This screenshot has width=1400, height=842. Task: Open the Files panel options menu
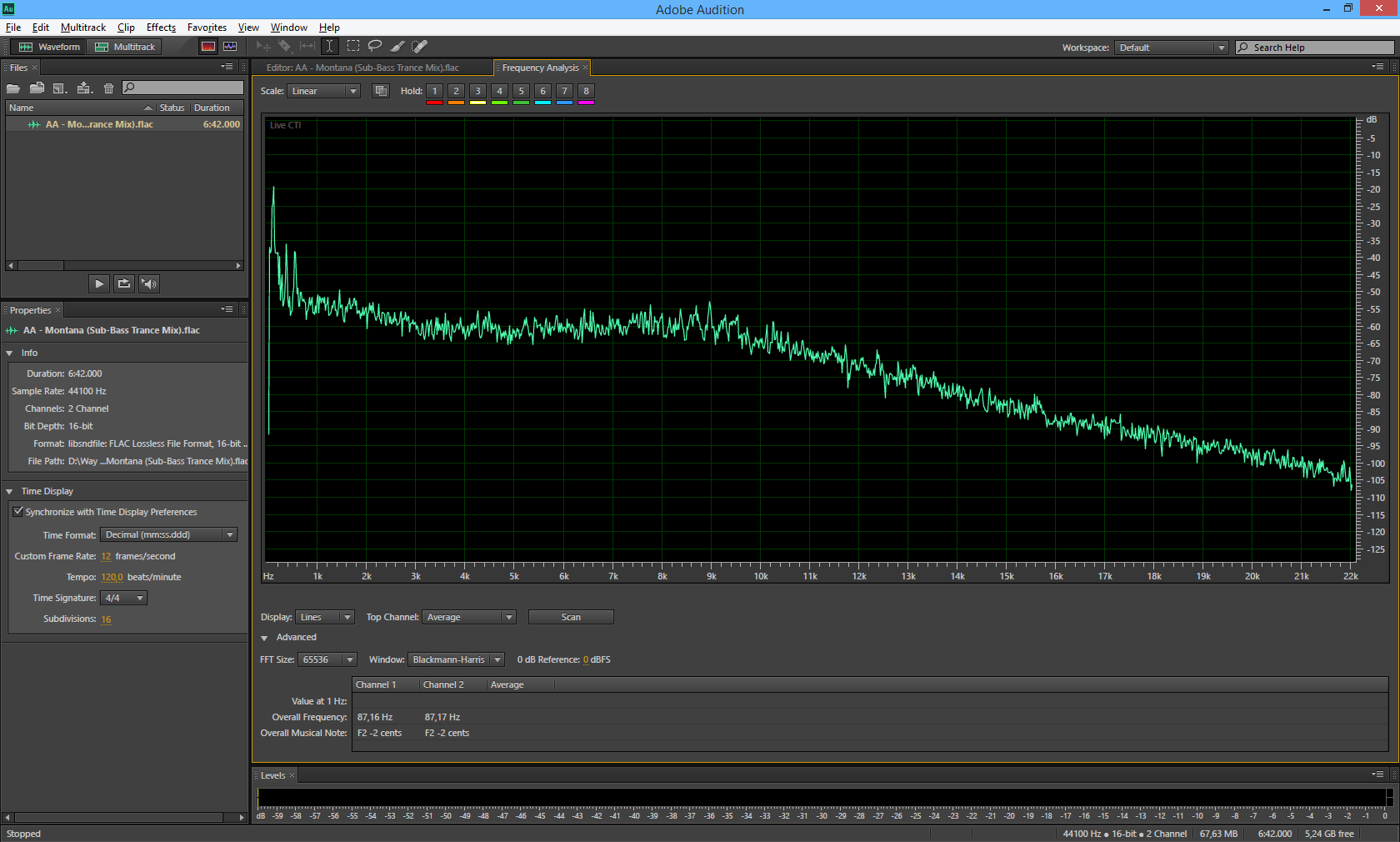point(227,67)
